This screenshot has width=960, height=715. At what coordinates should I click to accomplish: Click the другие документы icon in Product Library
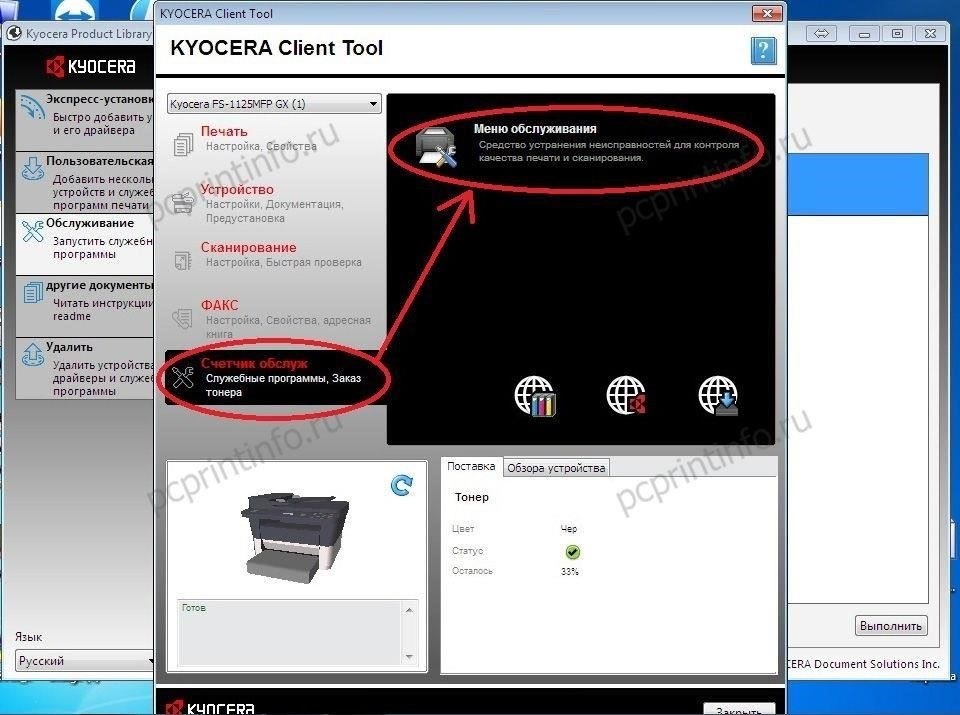(x=32, y=292)
